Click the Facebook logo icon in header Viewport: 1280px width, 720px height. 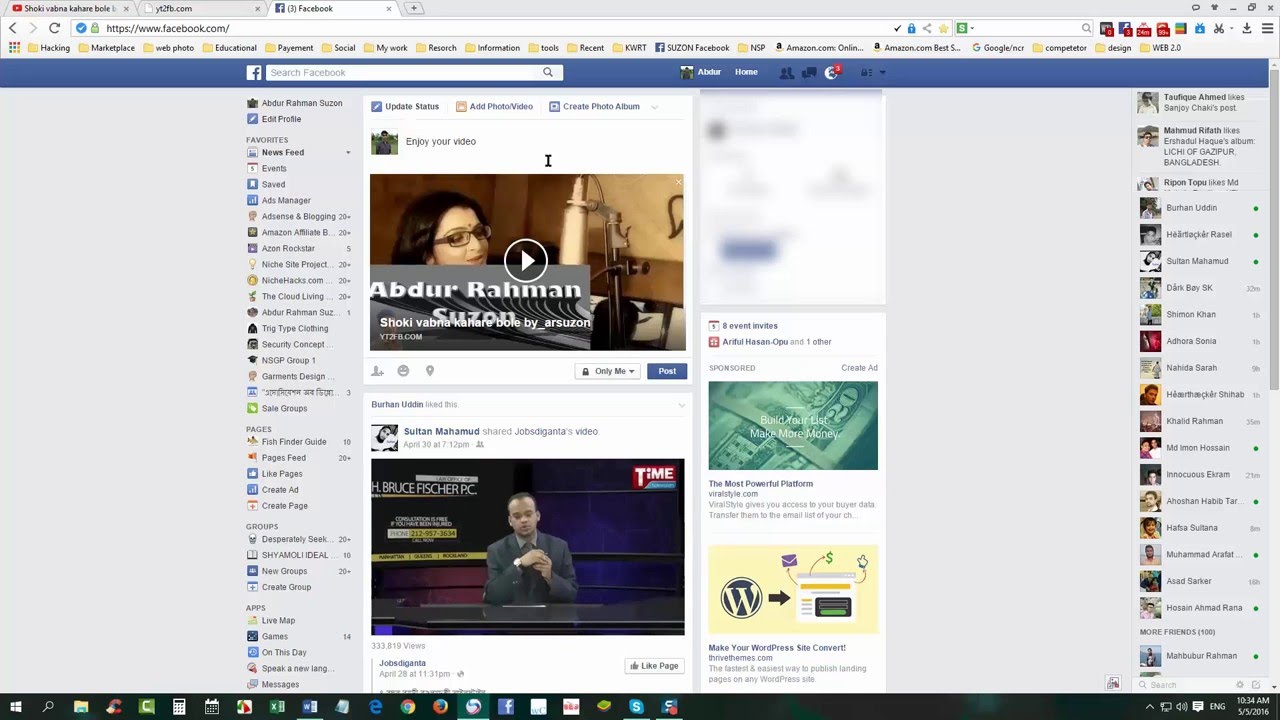click(254, 73)
